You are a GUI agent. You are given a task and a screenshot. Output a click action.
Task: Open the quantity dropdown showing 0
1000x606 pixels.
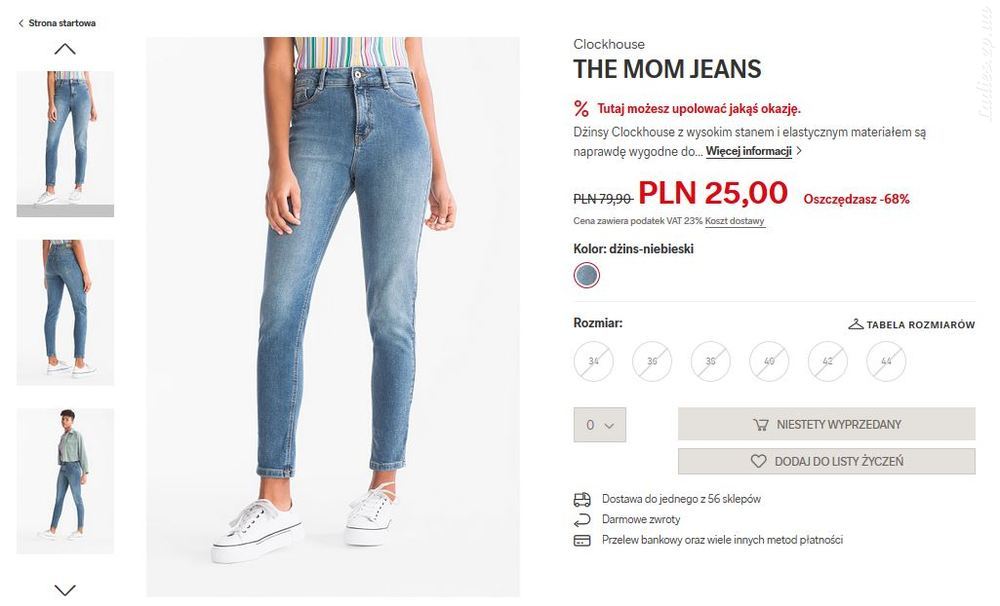pos(599,425)
